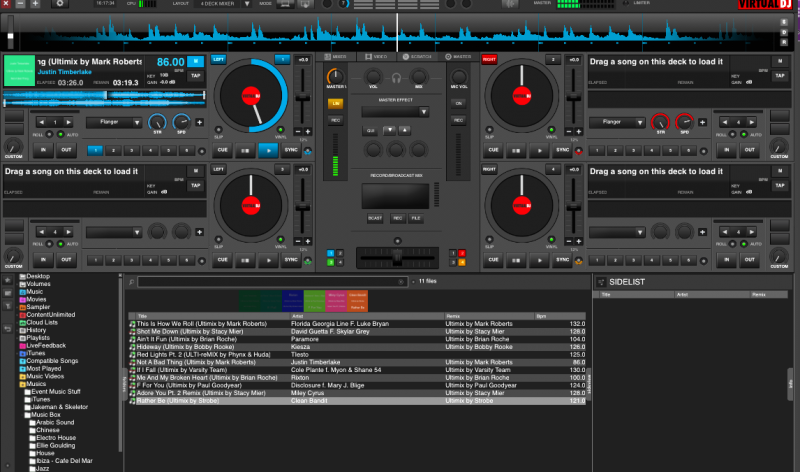Sort tracks by Bpm column header
The width and height of the screenshot is (800, 472).
pos(559,316)
